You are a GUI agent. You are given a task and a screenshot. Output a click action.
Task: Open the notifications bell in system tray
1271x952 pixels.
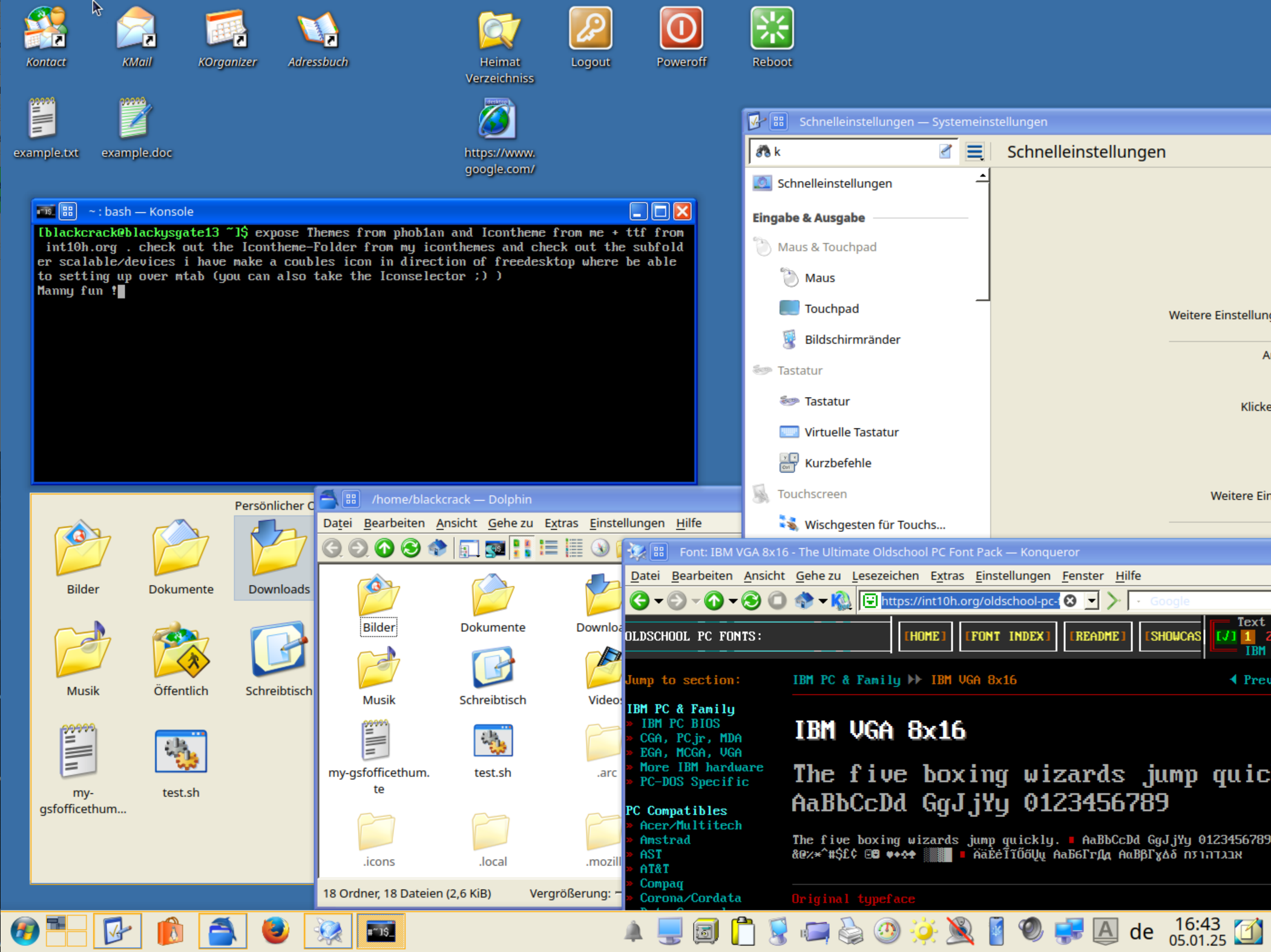point(634,931)
